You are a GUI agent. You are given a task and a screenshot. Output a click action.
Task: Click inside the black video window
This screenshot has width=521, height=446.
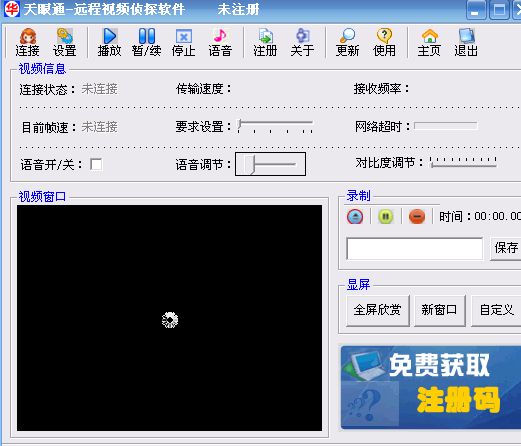point(169,318)
